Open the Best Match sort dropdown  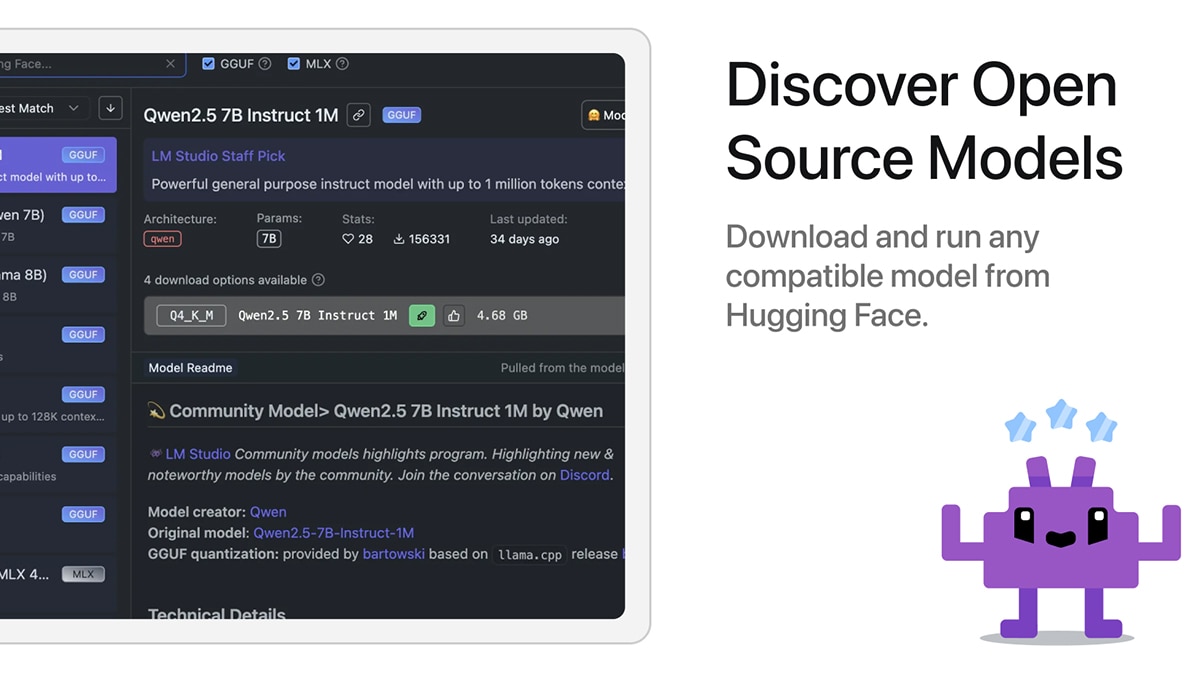coord(44,108)
